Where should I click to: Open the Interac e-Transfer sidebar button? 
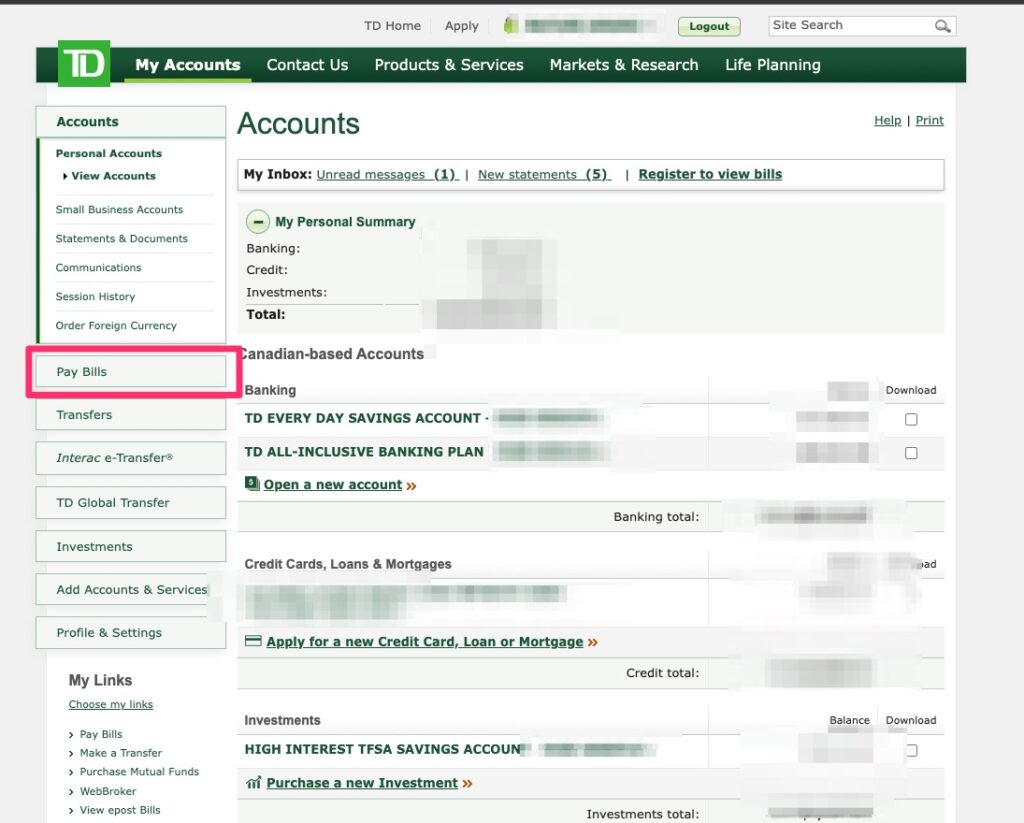(x=131, y=458)
